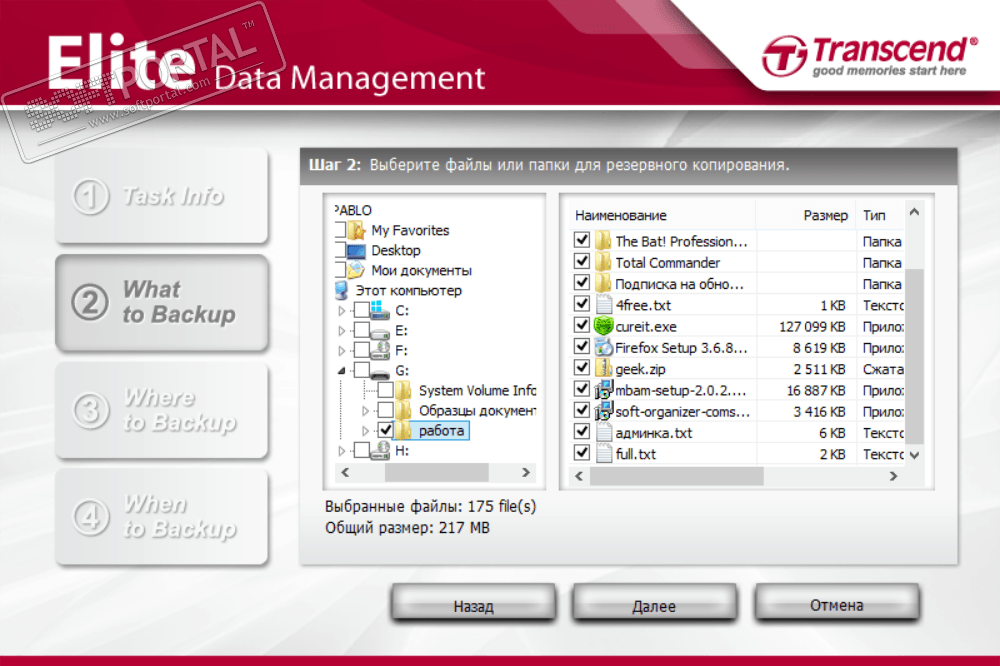Check the System Volume Info checkbox

point(385,390)
